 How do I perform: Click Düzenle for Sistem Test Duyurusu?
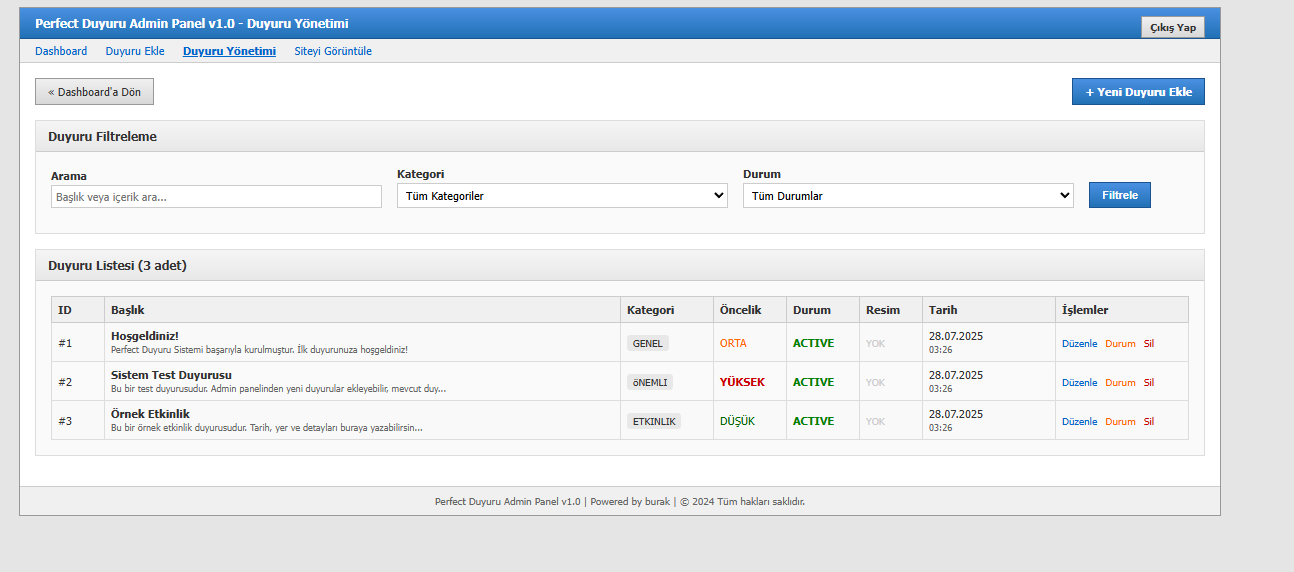pyautogui.click(x=1079, y=382)
